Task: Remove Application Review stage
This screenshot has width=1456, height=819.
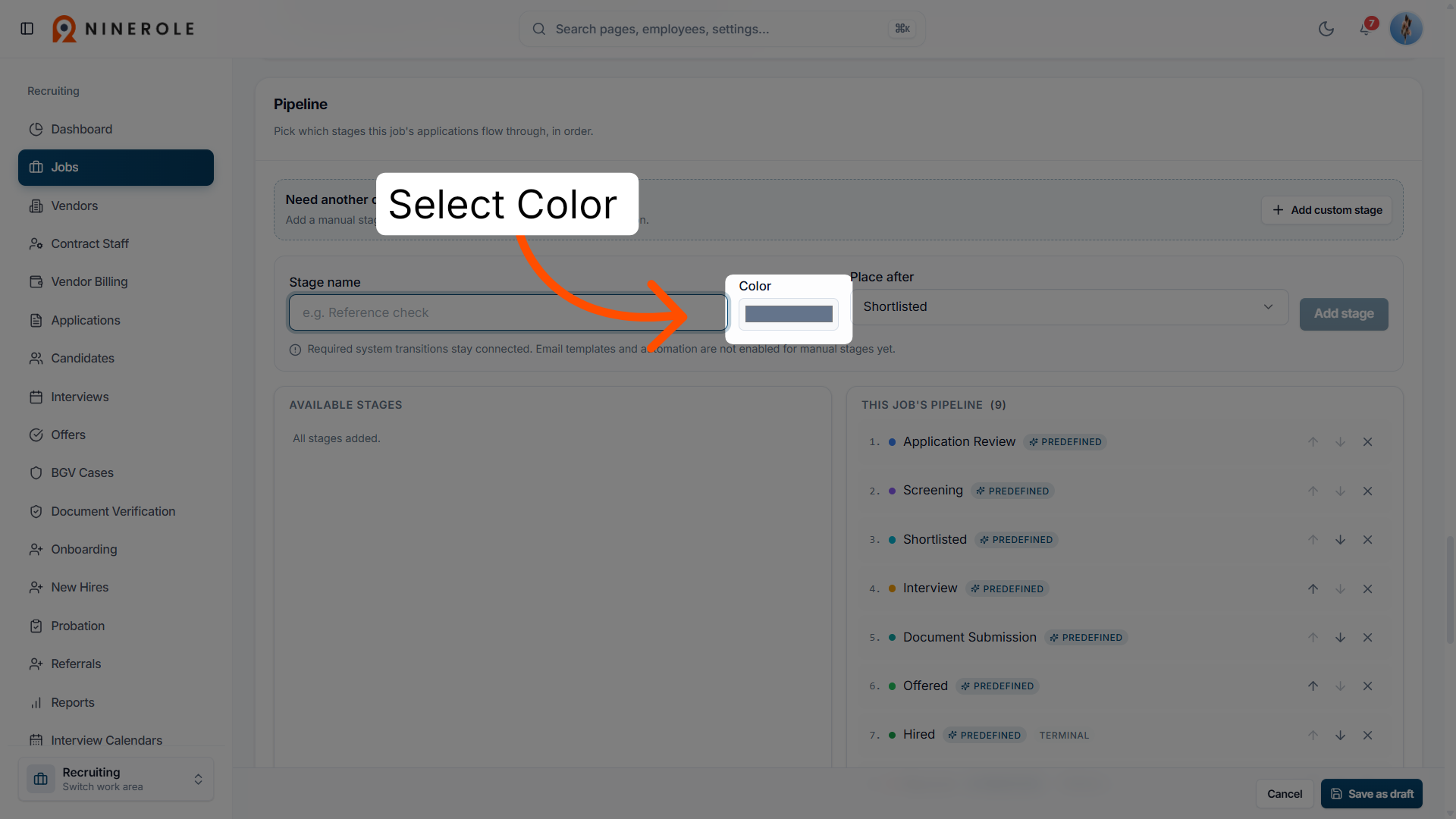Action: pyautogui.click(x=1367, y=442)
